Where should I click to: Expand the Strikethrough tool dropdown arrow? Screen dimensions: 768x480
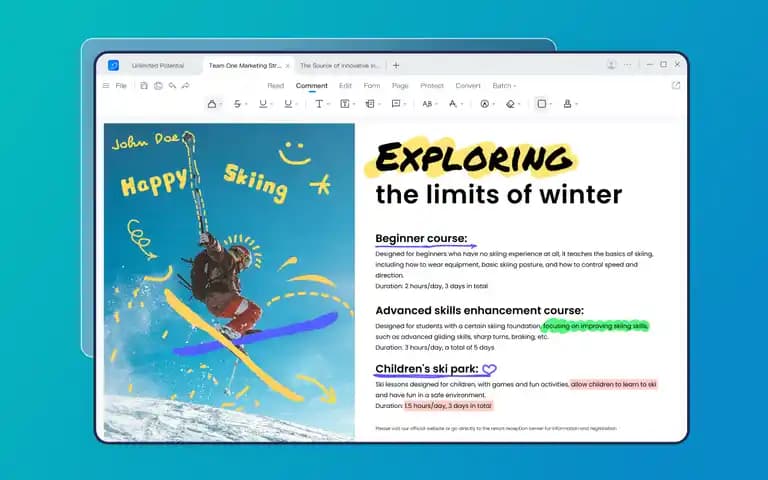coord(246,104)
